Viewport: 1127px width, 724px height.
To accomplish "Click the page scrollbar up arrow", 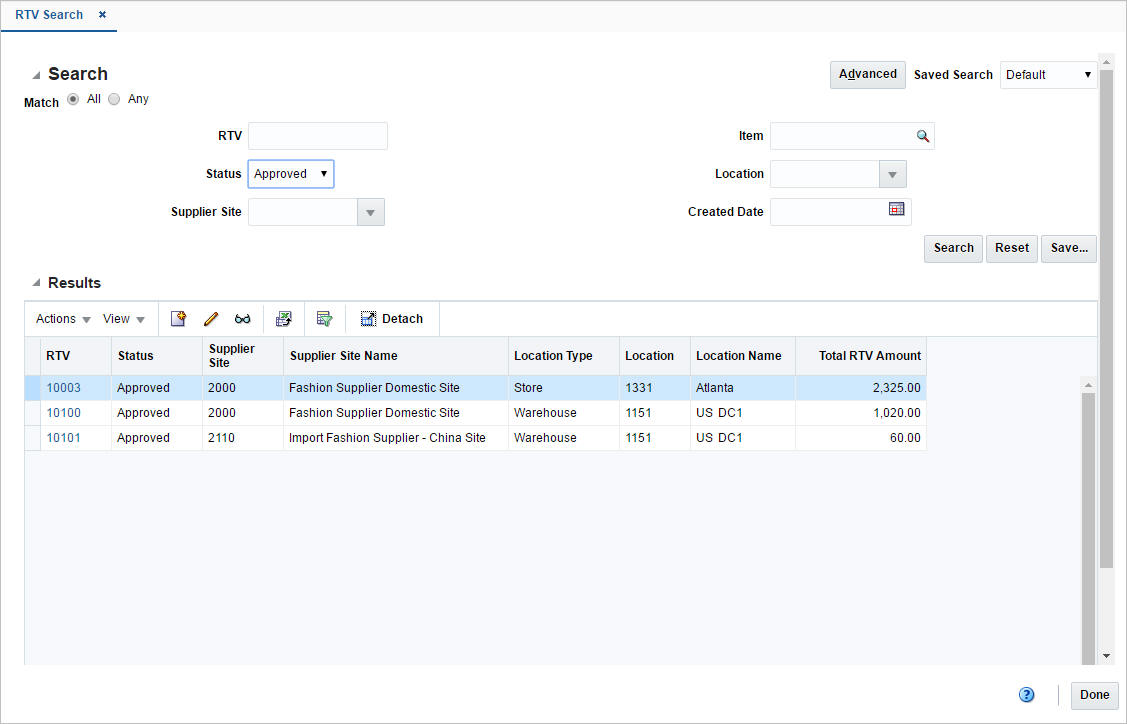I will (1106, 63).
